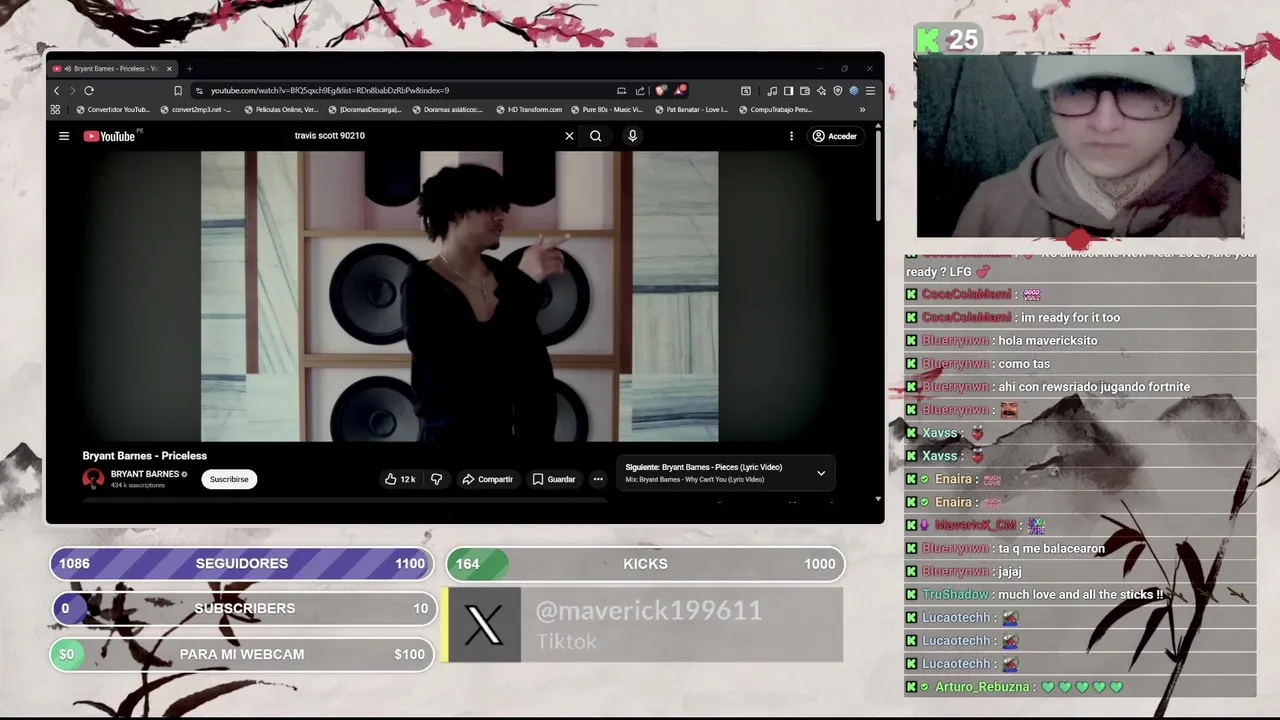Open more actions ellipsis under video
This screenshot has height=720, width=1280.
tap(598, 479)
